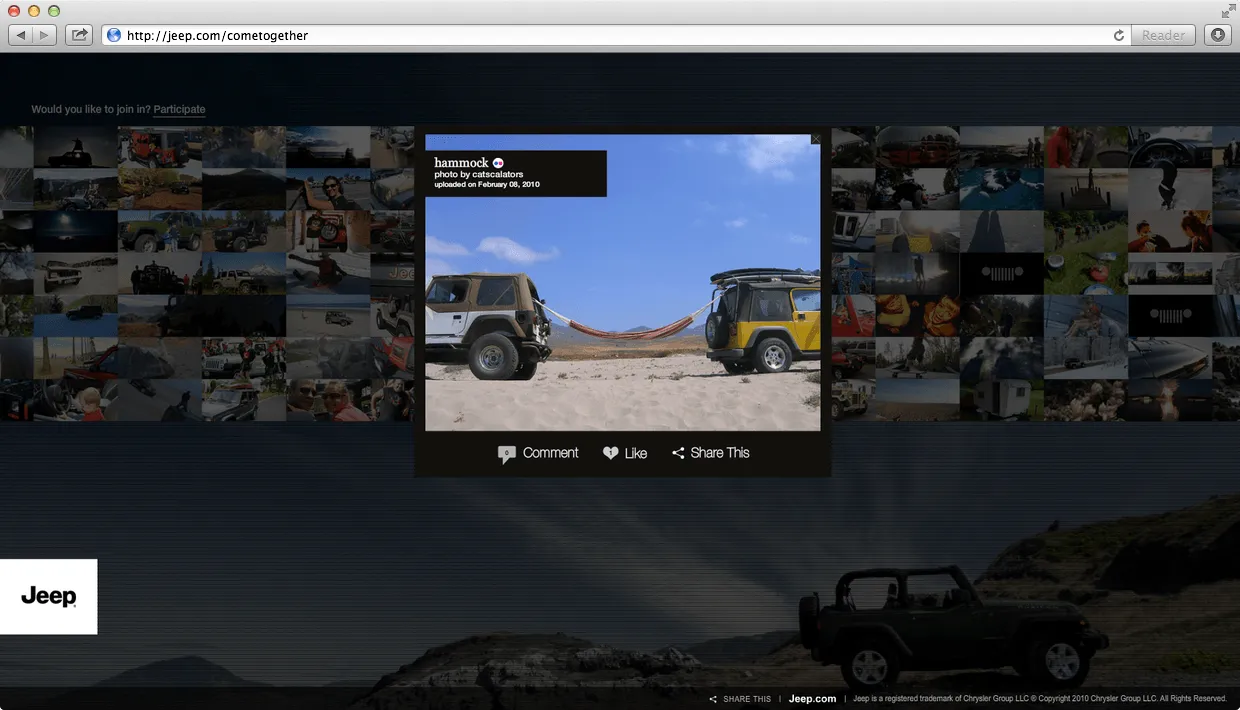Enter full screen with the corner arrows icon

pyautogui.click(x=1228, y=11)
